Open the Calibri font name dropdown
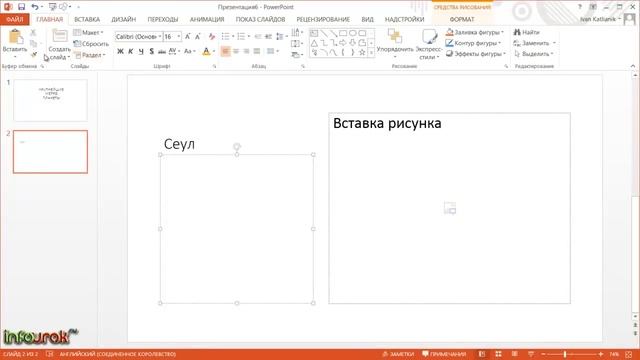This screenshot has width=640, height=360. pos(160,37)
